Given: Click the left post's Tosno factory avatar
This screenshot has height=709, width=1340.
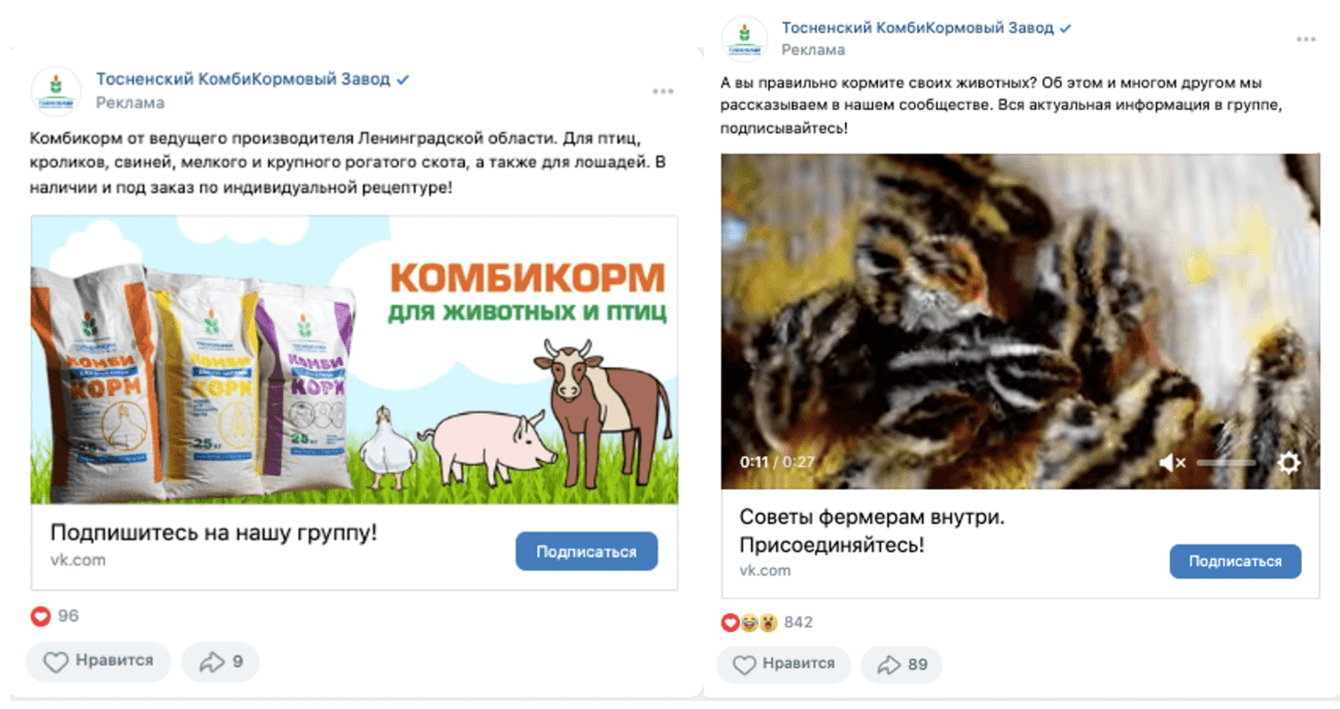Looking at the screenshot, I should click(x=56, y=90).
